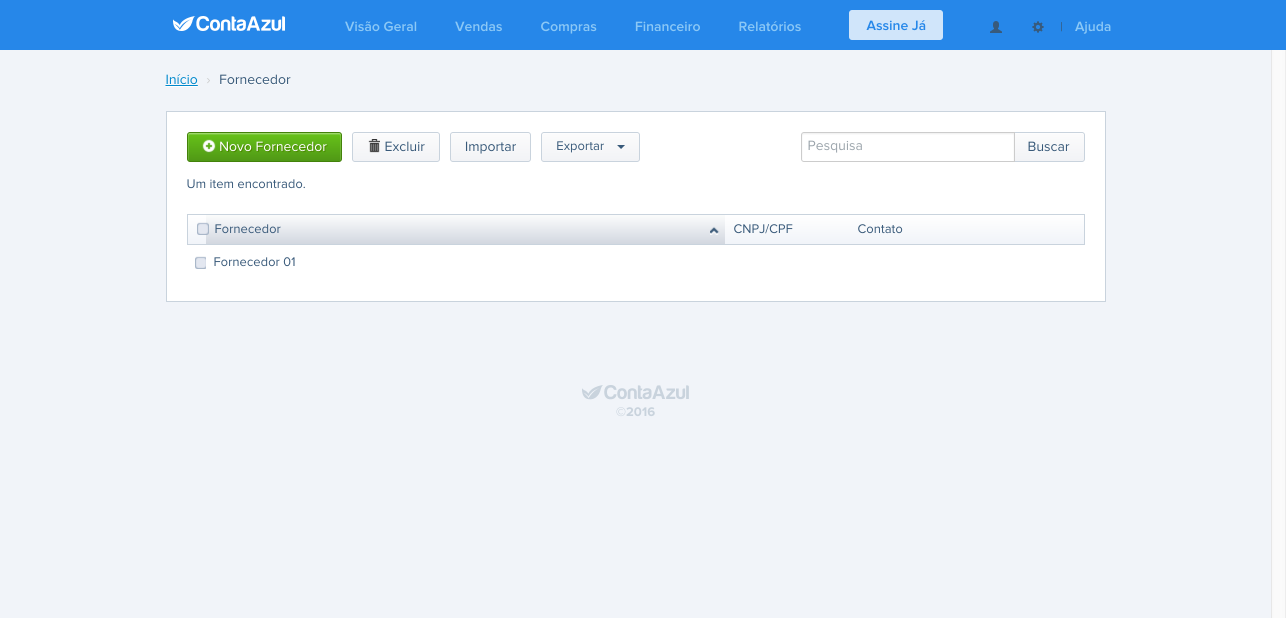The width and height of the screenshot is (1286, 618).
Task: Click the ContaAzul logo in header
Action: 229,24
